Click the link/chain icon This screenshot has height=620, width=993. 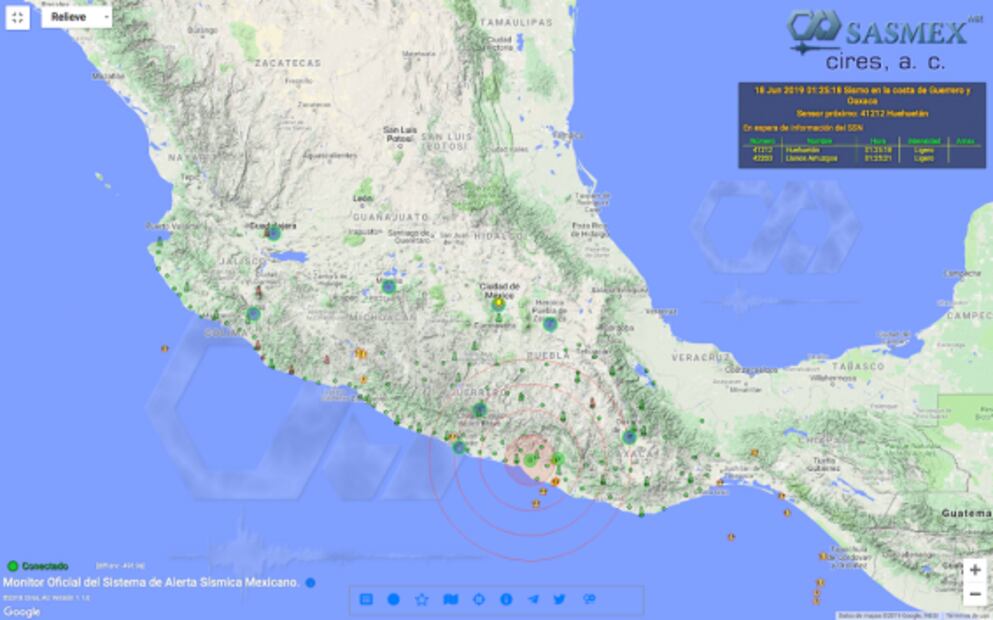point(589,598)
